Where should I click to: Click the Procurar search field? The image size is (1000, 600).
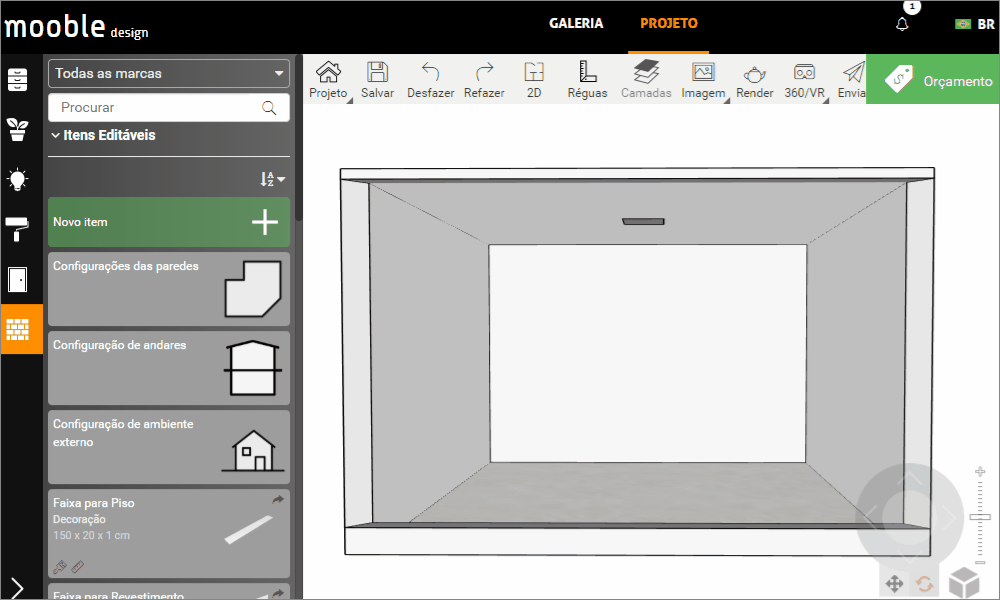[x=169, y=108]
